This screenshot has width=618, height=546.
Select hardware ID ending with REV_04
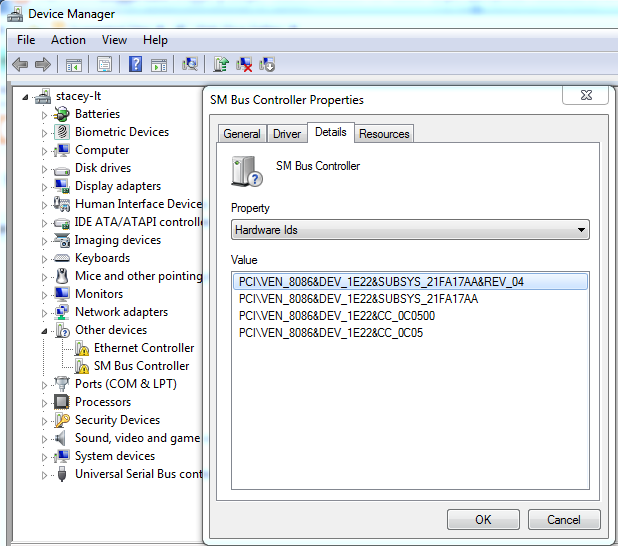[410, 282]
